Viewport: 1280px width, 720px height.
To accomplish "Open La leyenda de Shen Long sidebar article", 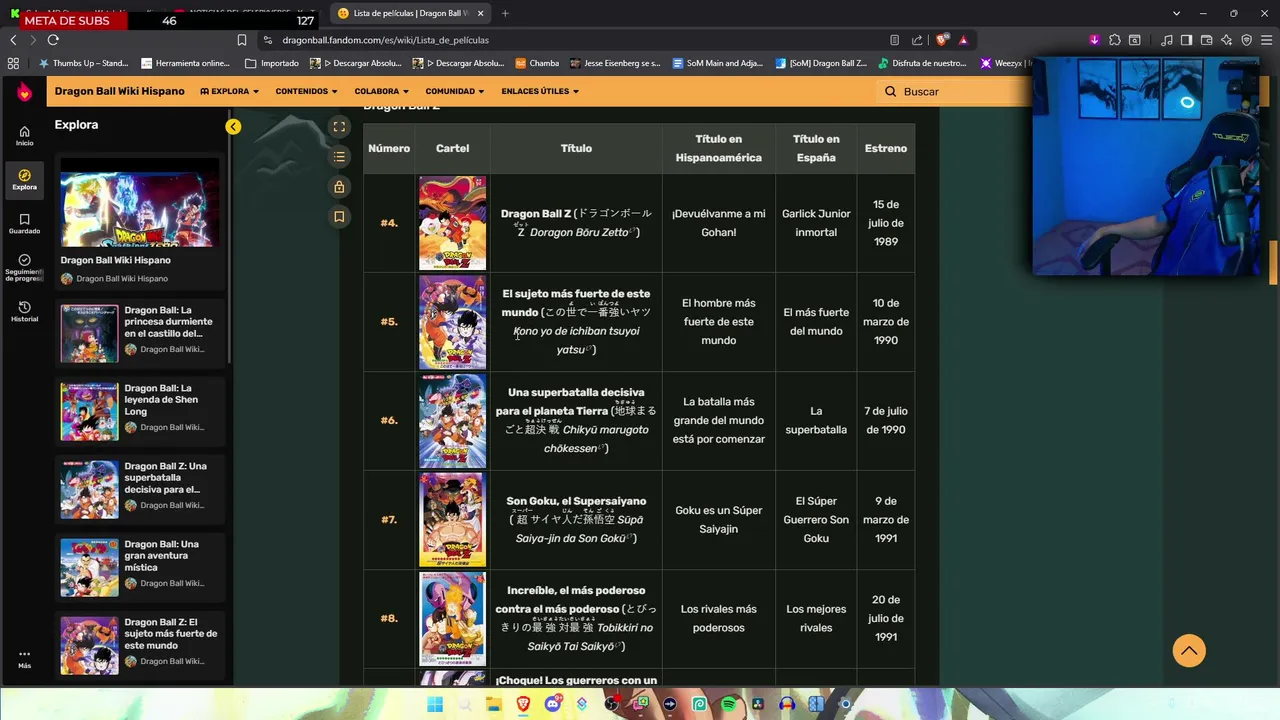I will click(140, 411).
